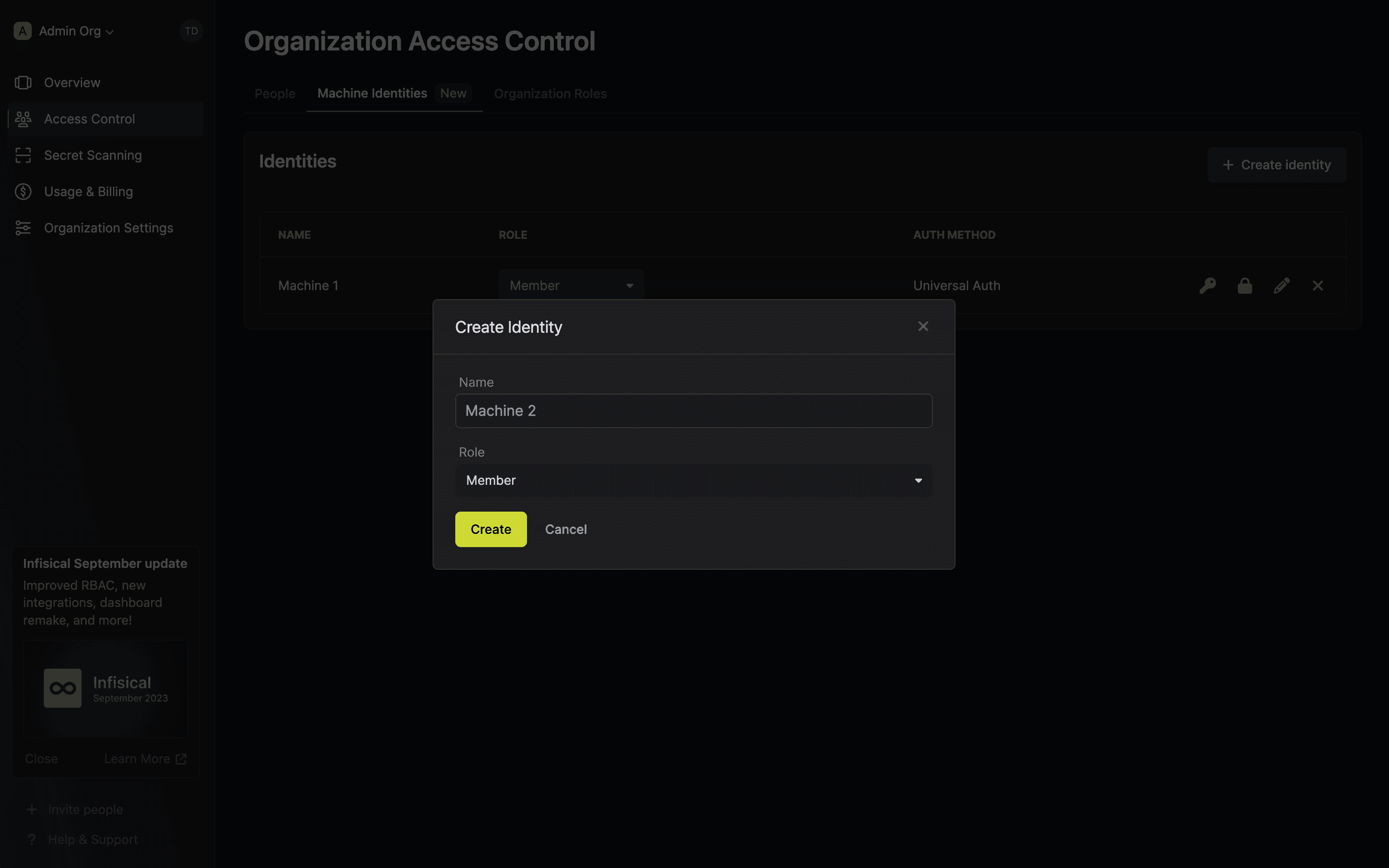Click the Access Control sidebar icon
The width and height of the screenshot is (1389, 868).
23,119
